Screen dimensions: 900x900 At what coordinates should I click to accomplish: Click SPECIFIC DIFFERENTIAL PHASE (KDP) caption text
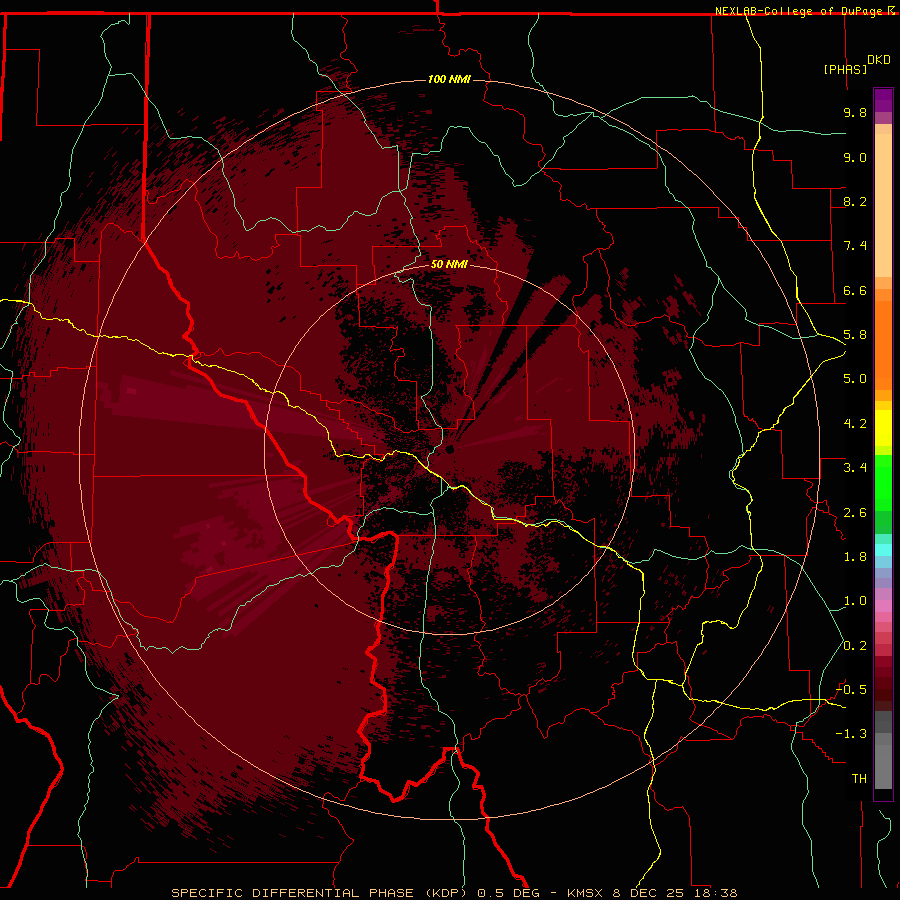(321, 893)
